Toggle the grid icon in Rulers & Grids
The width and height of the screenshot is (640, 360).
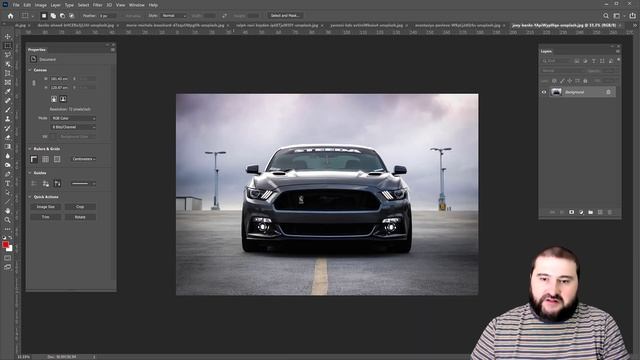(45, 159)
